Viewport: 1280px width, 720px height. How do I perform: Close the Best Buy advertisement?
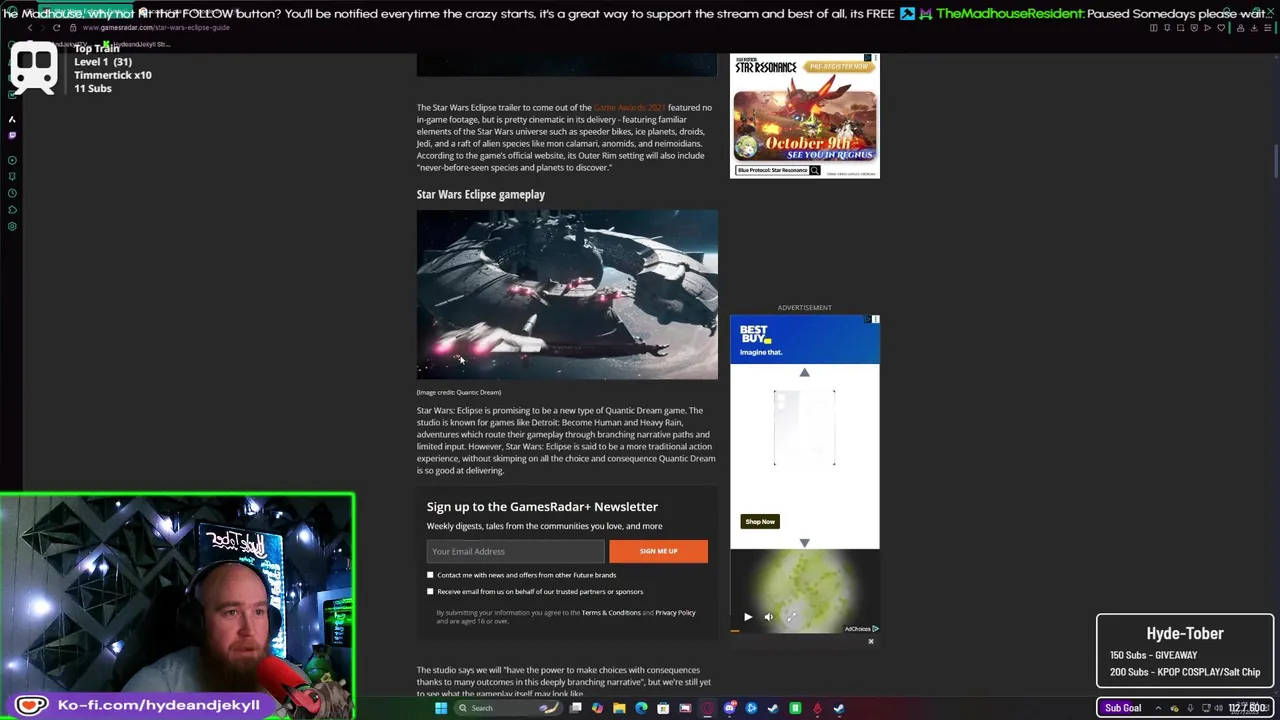[875, 319]
